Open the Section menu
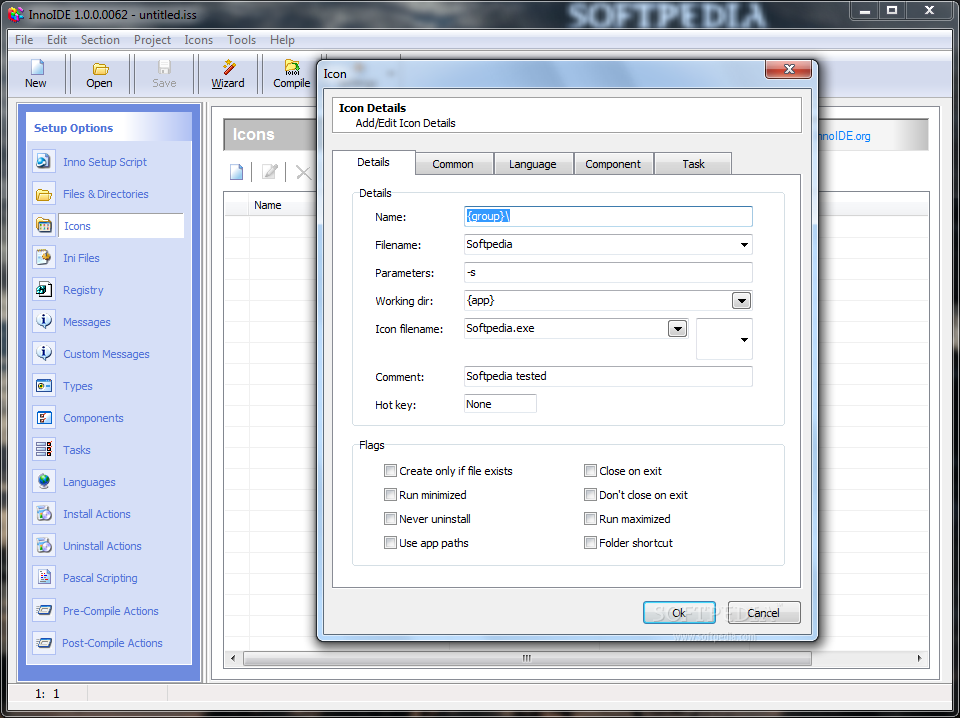960x718 pixels. pyautogui.click(x=100, y=40)
